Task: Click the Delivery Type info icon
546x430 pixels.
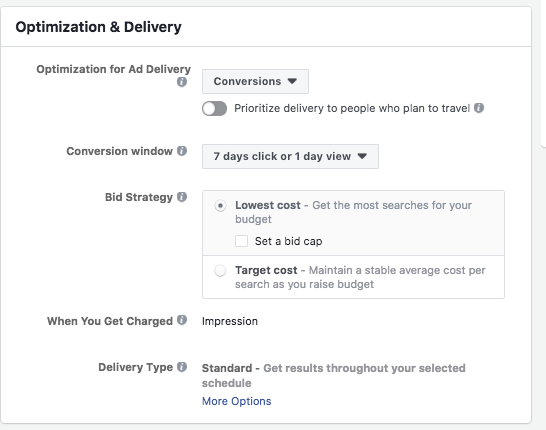Action: pyautogui.click(x=182, y=367)
